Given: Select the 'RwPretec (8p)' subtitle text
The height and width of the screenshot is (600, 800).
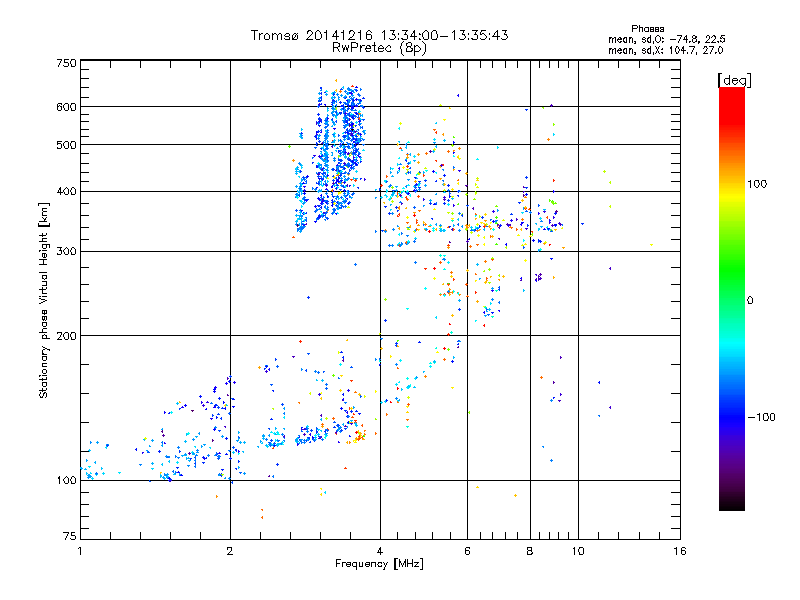Looking at the screenshot, I should pos(379,48).
